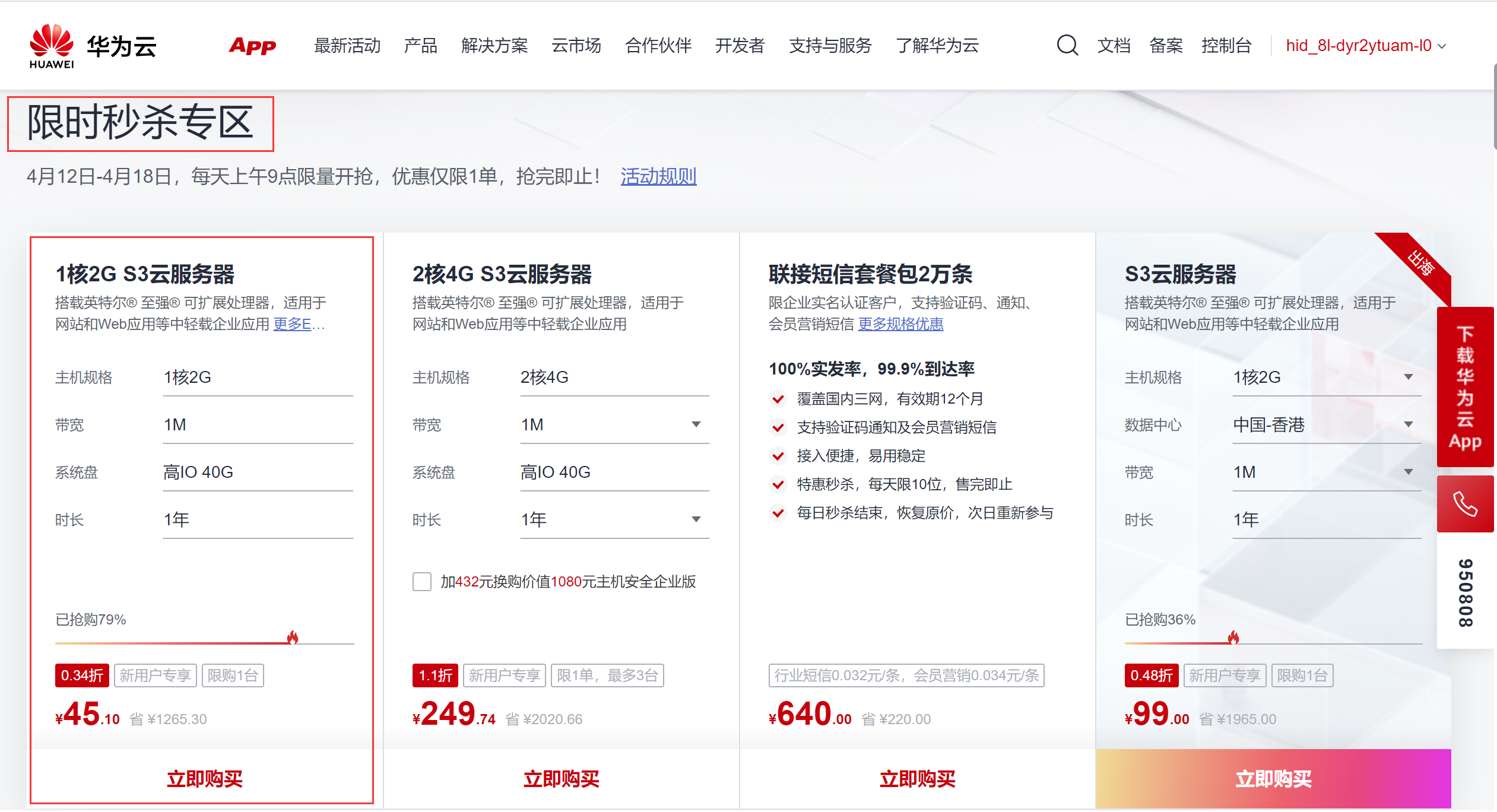Open the 支持与服务 navigation menu
Image resolution: width=1497 pixels, height=812 pixels.
(830, 45)
